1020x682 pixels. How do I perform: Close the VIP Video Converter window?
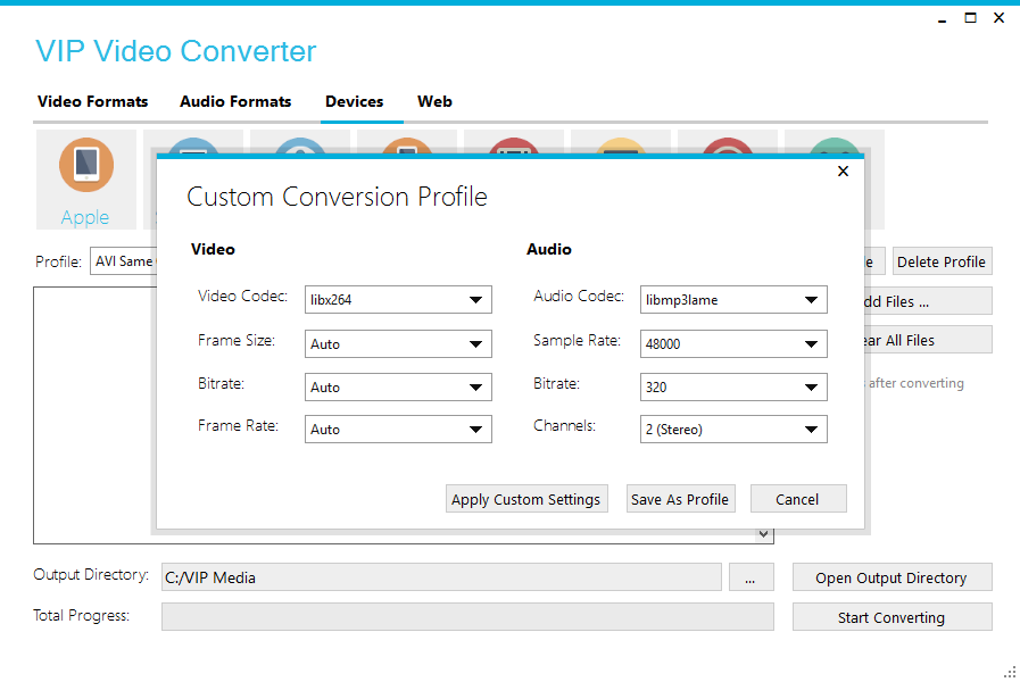(x=999, y=18)
